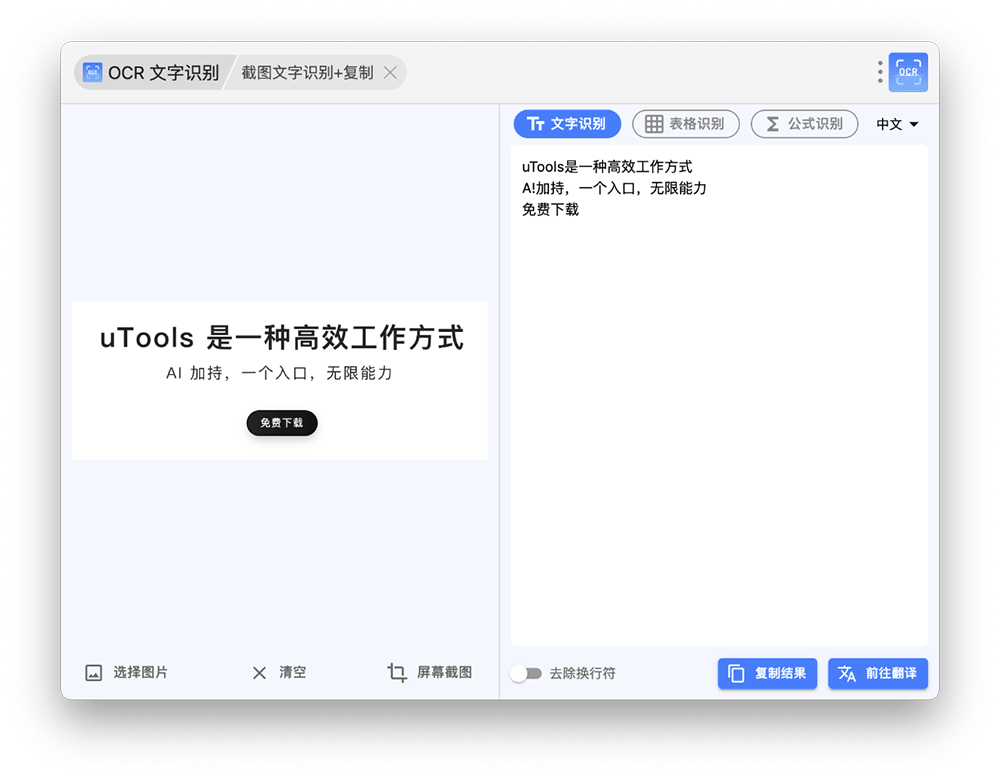Open the three-dot more options menu
1000x781 pixels.
tap(879, 72)
